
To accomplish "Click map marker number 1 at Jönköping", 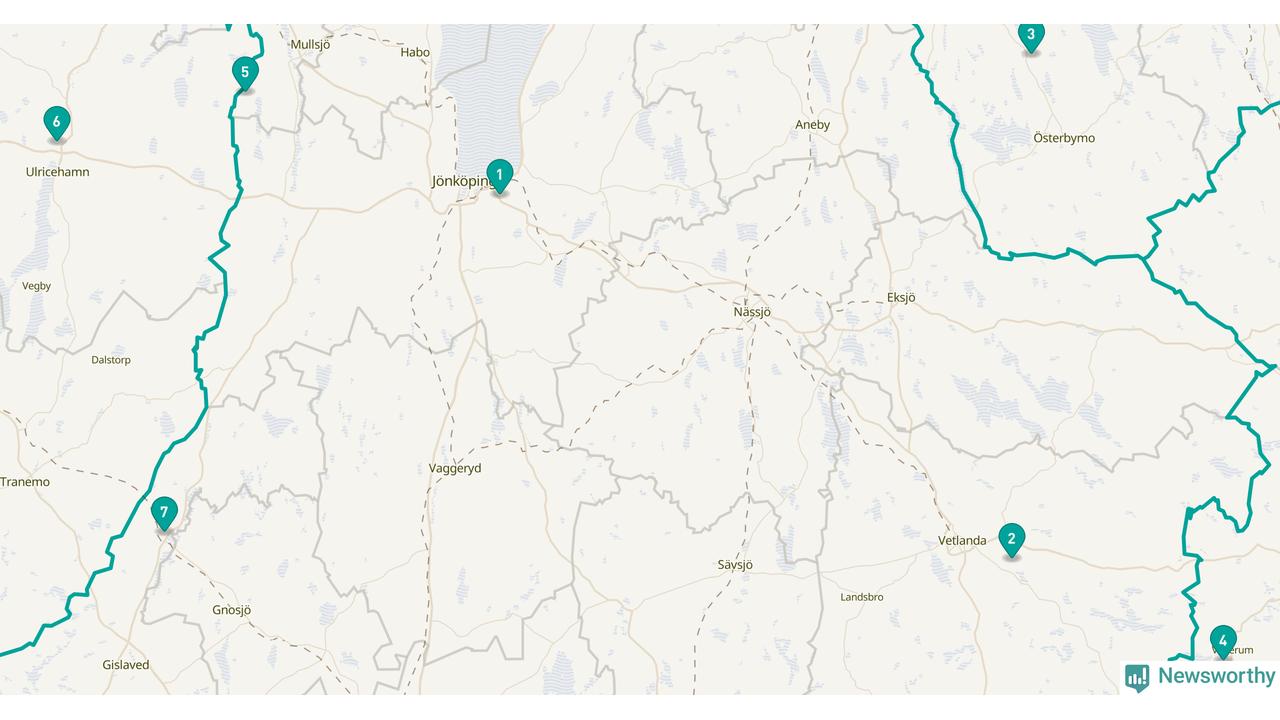I will 499,176.
